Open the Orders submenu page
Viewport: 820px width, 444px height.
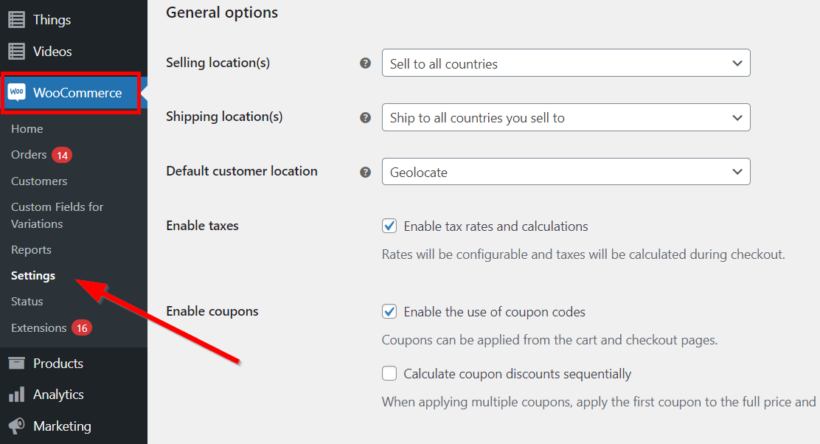tap(29, 155)
